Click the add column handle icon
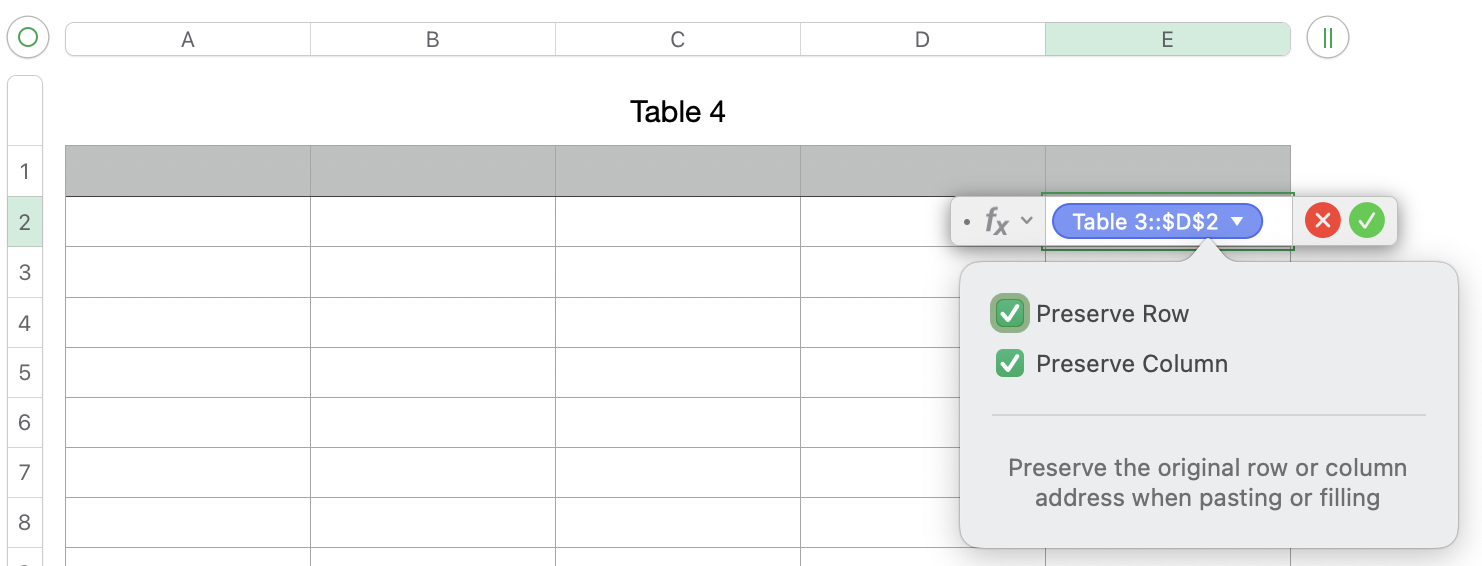 tap(1327, 38)
